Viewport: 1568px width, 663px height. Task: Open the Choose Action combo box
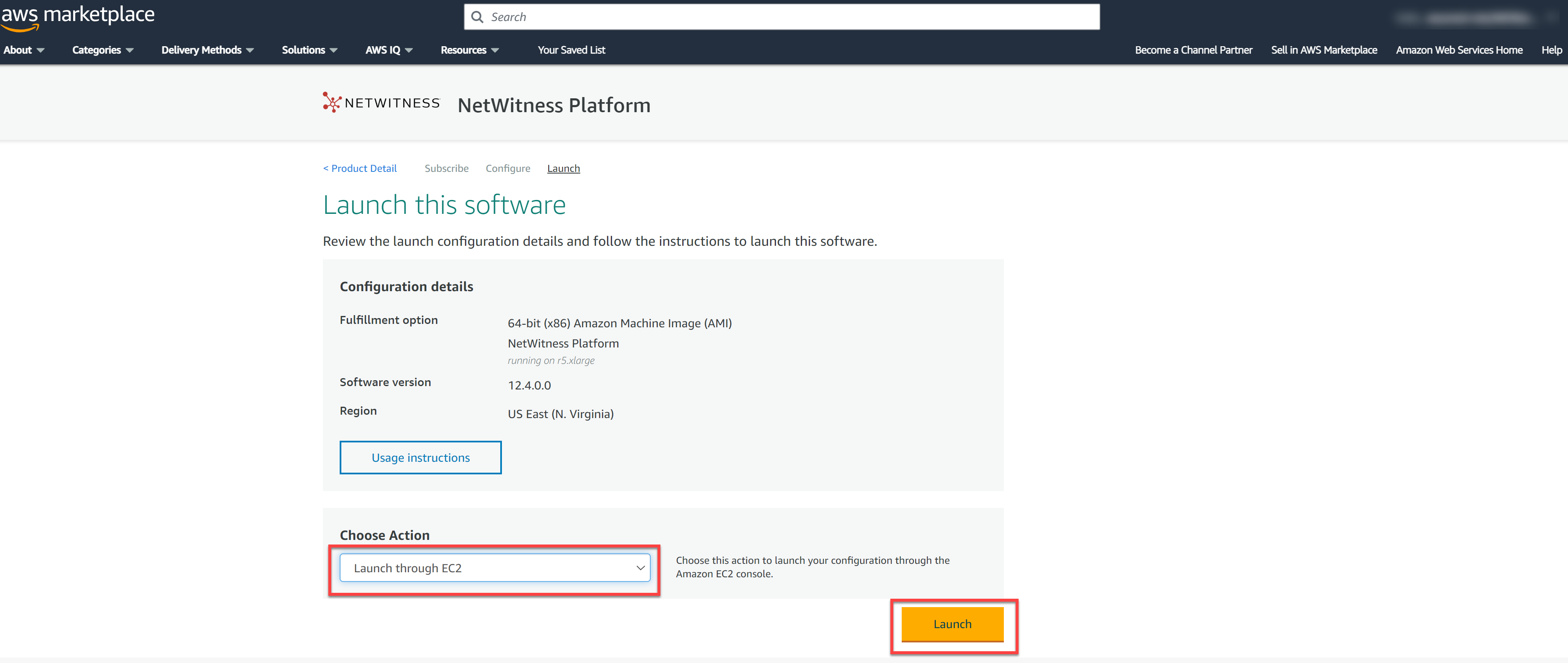(x=494, y=568)
